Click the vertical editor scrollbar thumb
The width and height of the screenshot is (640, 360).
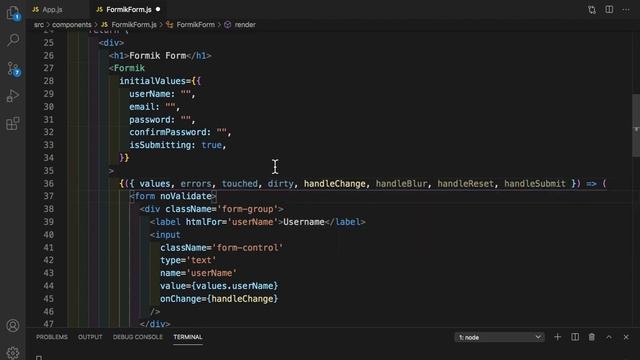point(636,125)
